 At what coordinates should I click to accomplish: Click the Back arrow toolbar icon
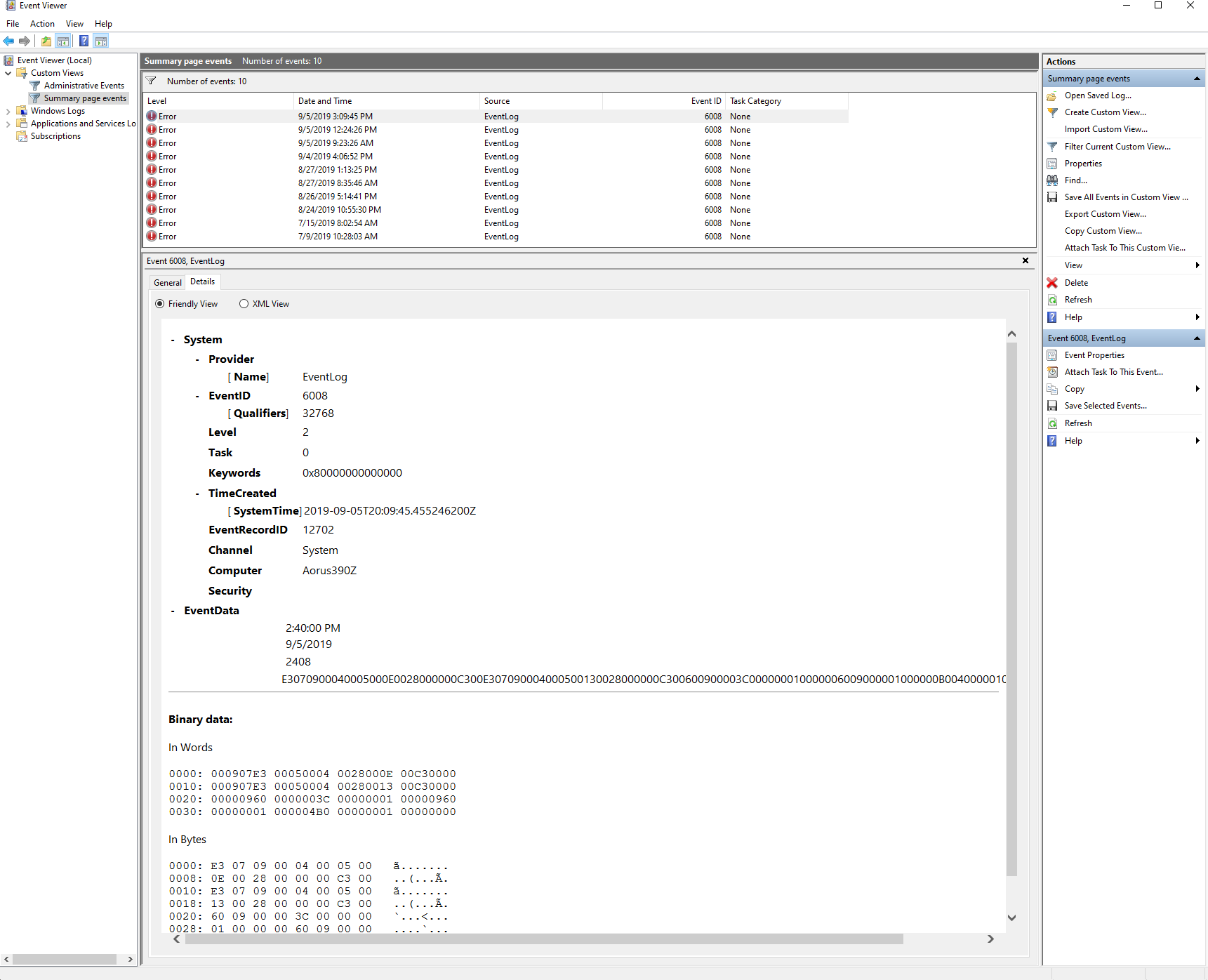pyautogui.click(x=8, y=41)
